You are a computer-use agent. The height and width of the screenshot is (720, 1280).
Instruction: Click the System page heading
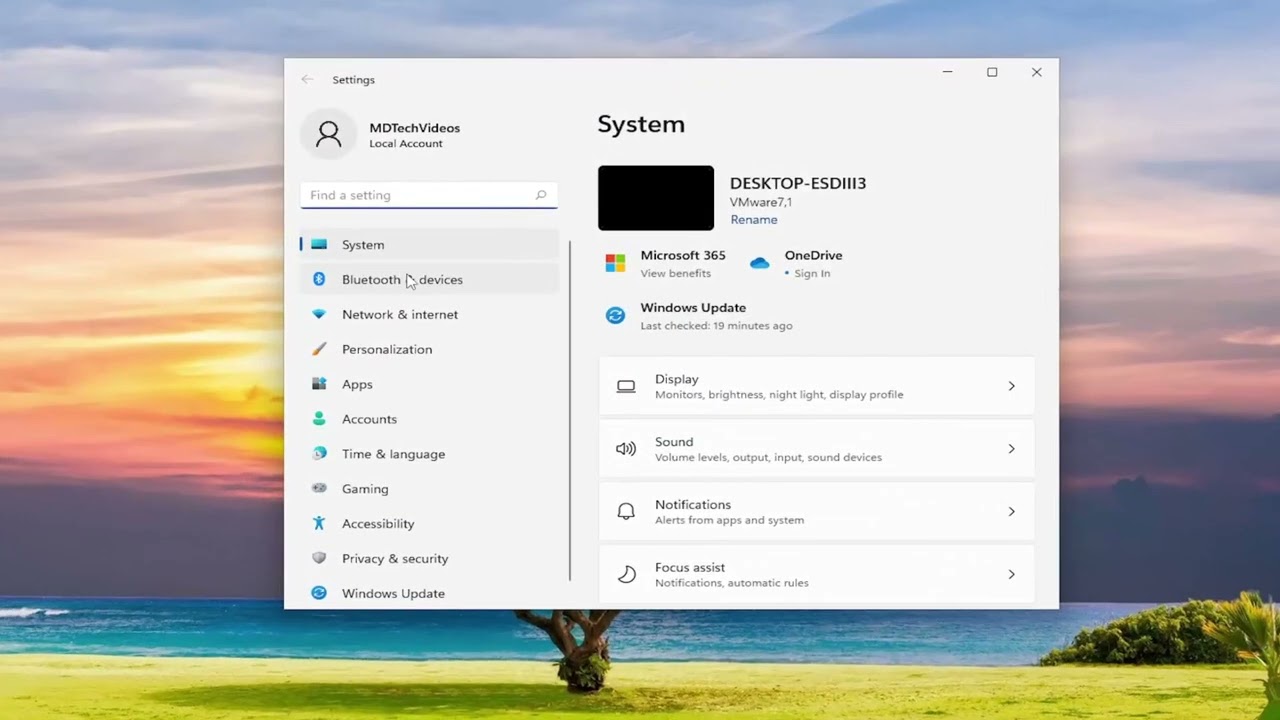point(641,125)
